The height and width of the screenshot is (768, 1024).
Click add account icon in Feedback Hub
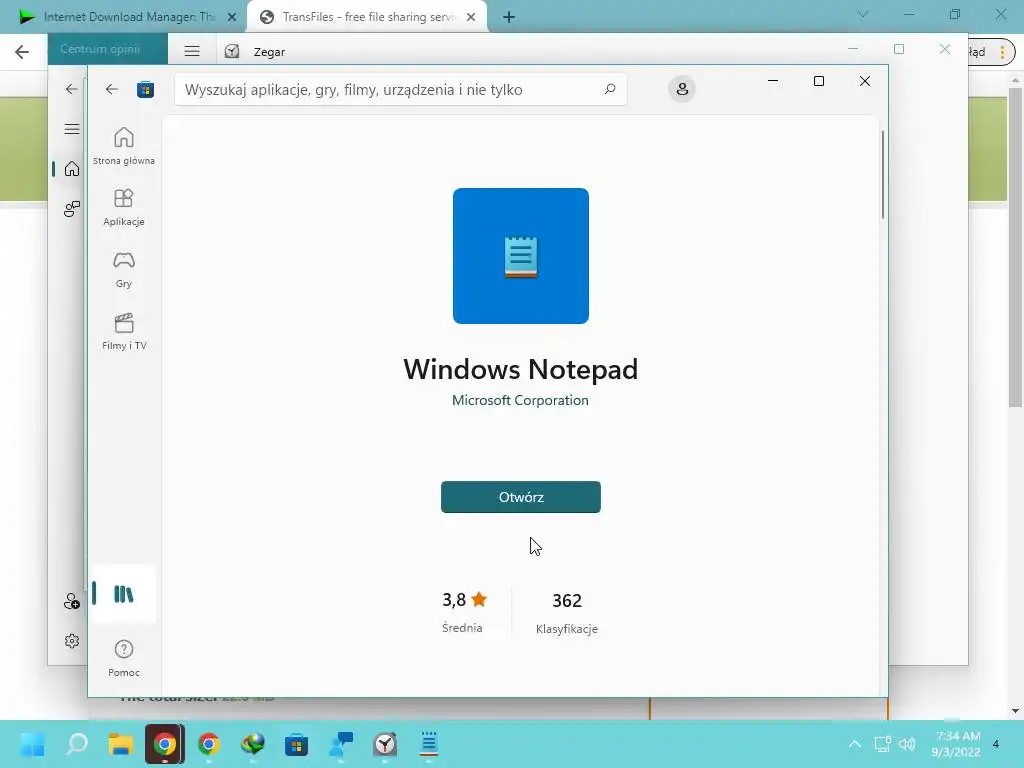pyautogui.click(x=72, y=601)
